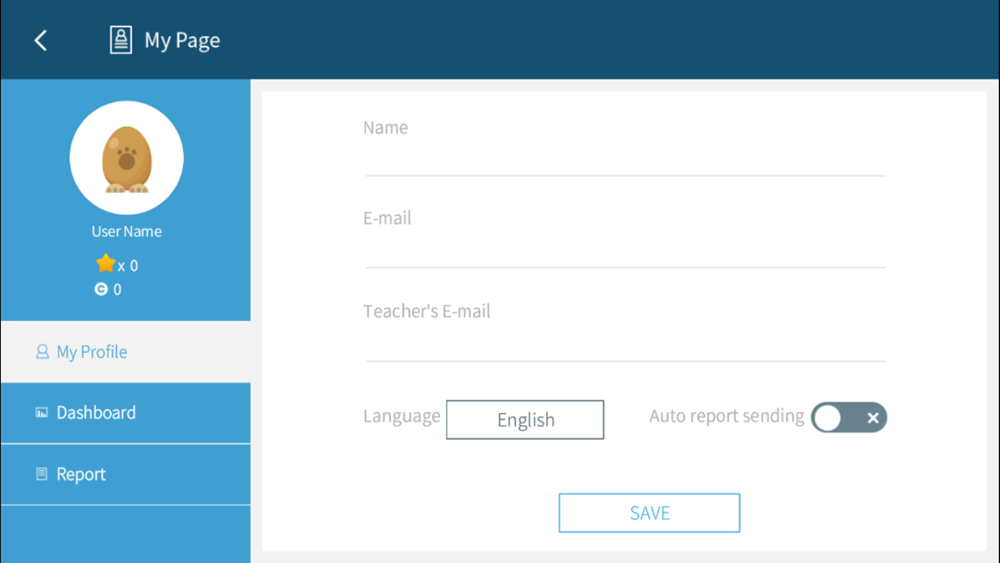
Task: Click the "My Page" title text
Action: pos(182,40)
